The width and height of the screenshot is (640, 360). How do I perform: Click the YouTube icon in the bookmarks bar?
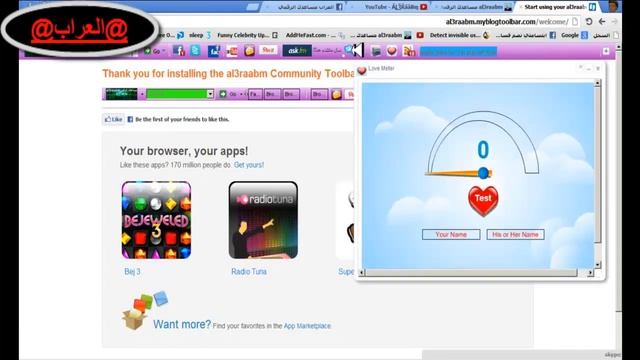tap(420, 36)
